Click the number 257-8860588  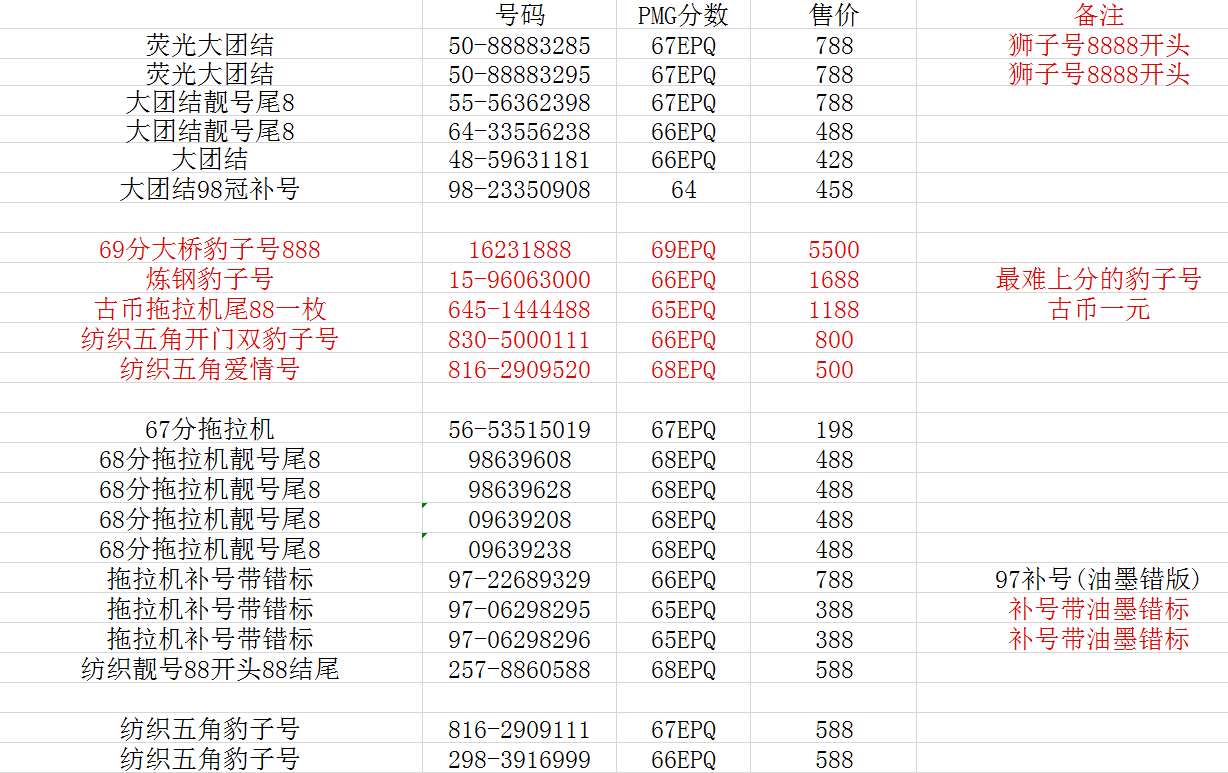(519, 669)
